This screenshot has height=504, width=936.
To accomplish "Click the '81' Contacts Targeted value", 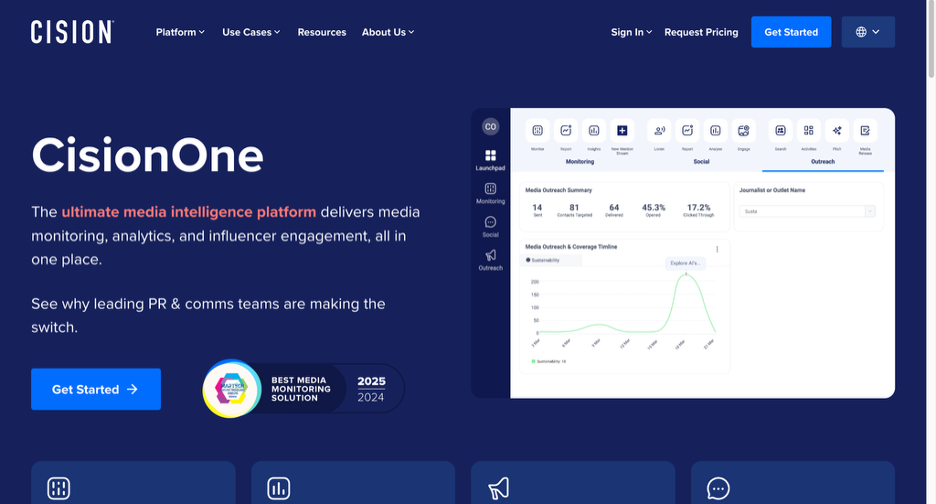I will pos(574,207).
